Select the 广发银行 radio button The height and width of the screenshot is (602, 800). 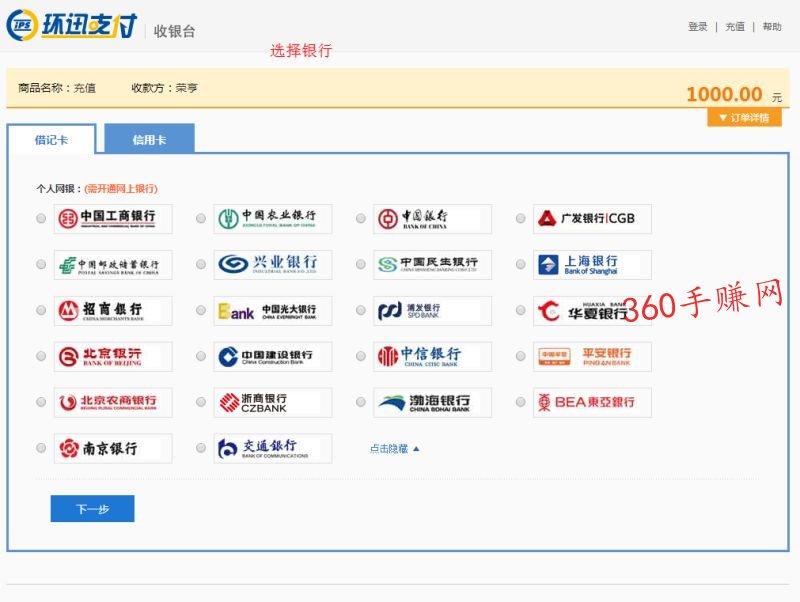tap(520, 218)
